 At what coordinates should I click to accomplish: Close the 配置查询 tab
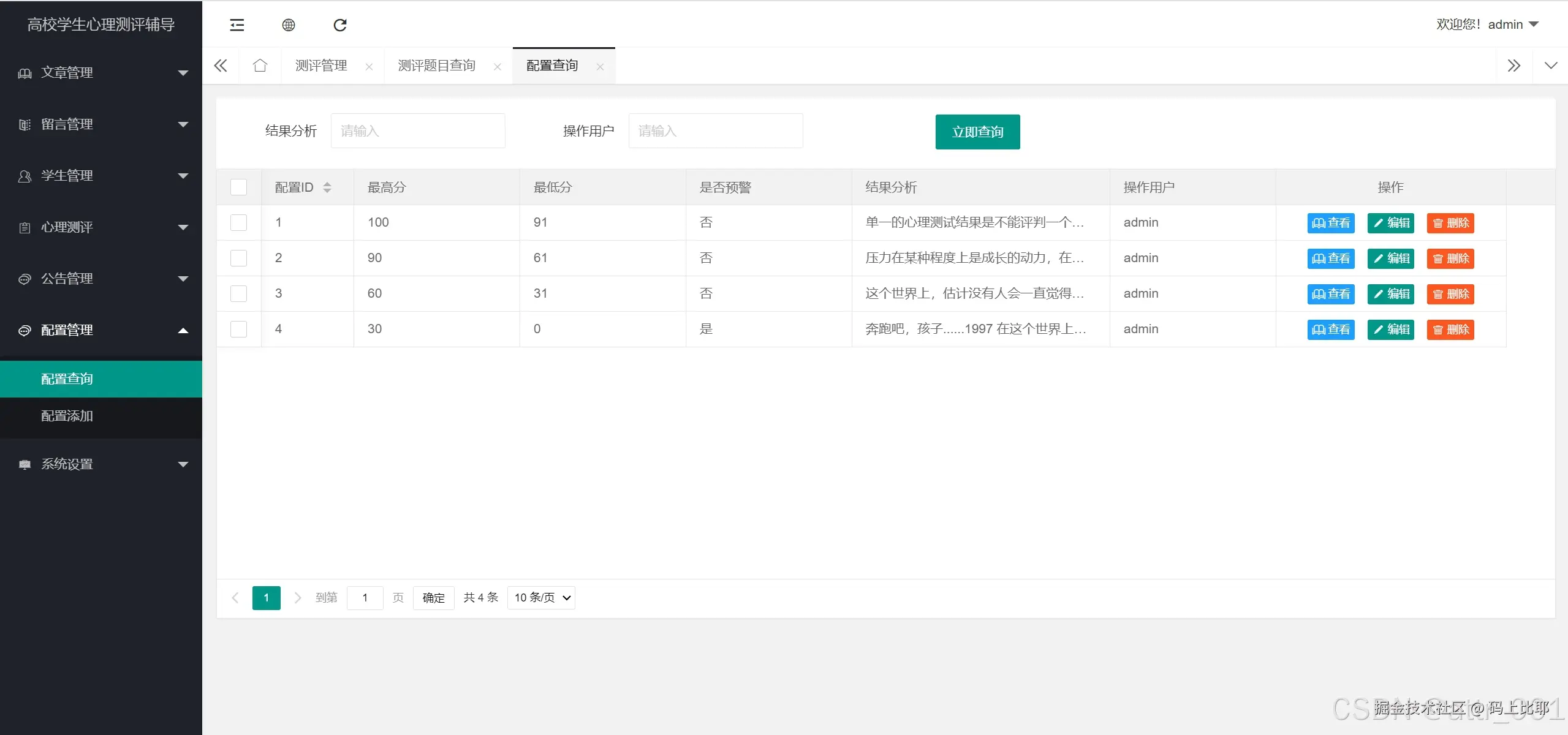pyautogui.click(x=600, y=67)
